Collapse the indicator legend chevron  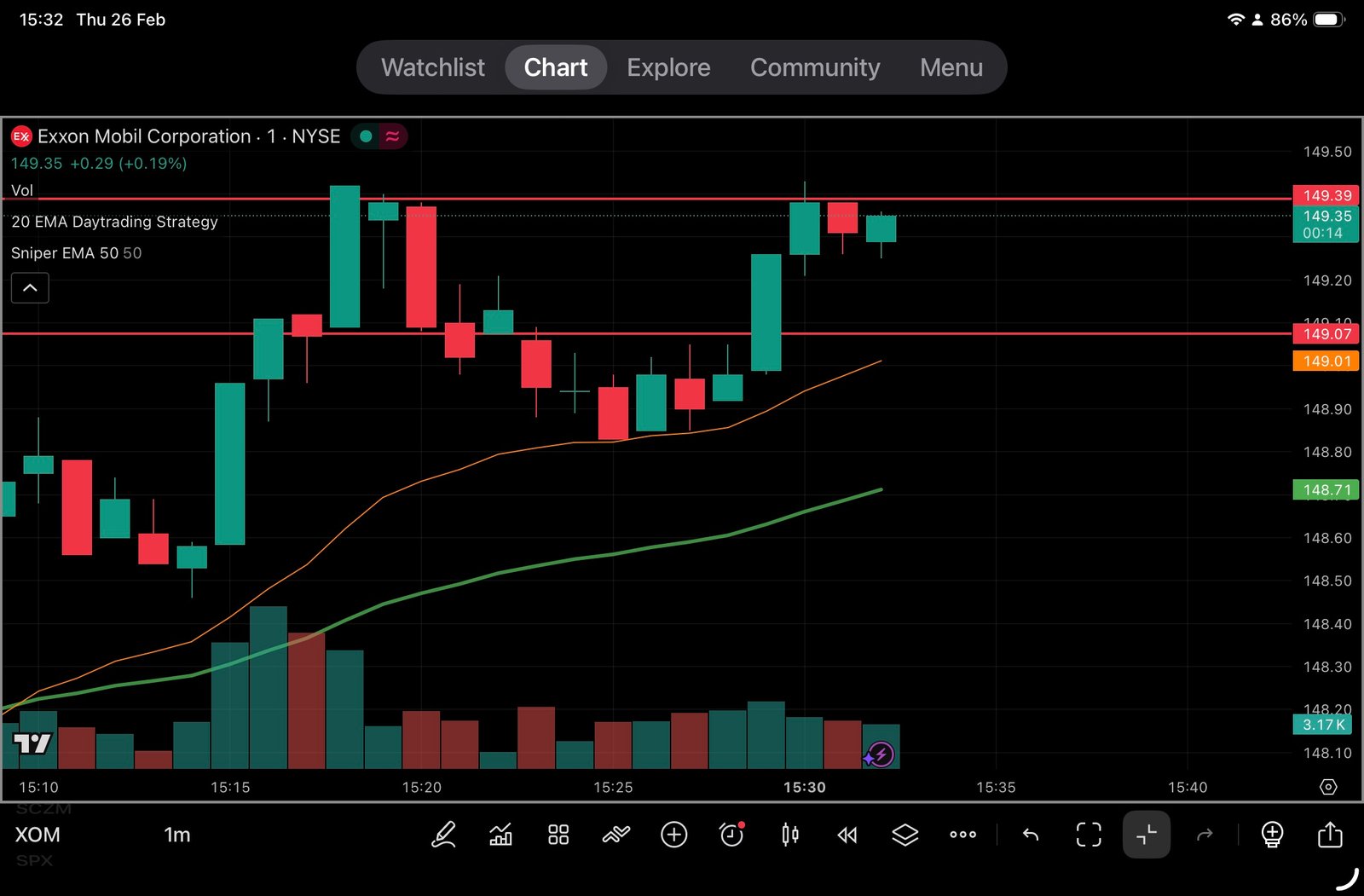coord(30,288)
